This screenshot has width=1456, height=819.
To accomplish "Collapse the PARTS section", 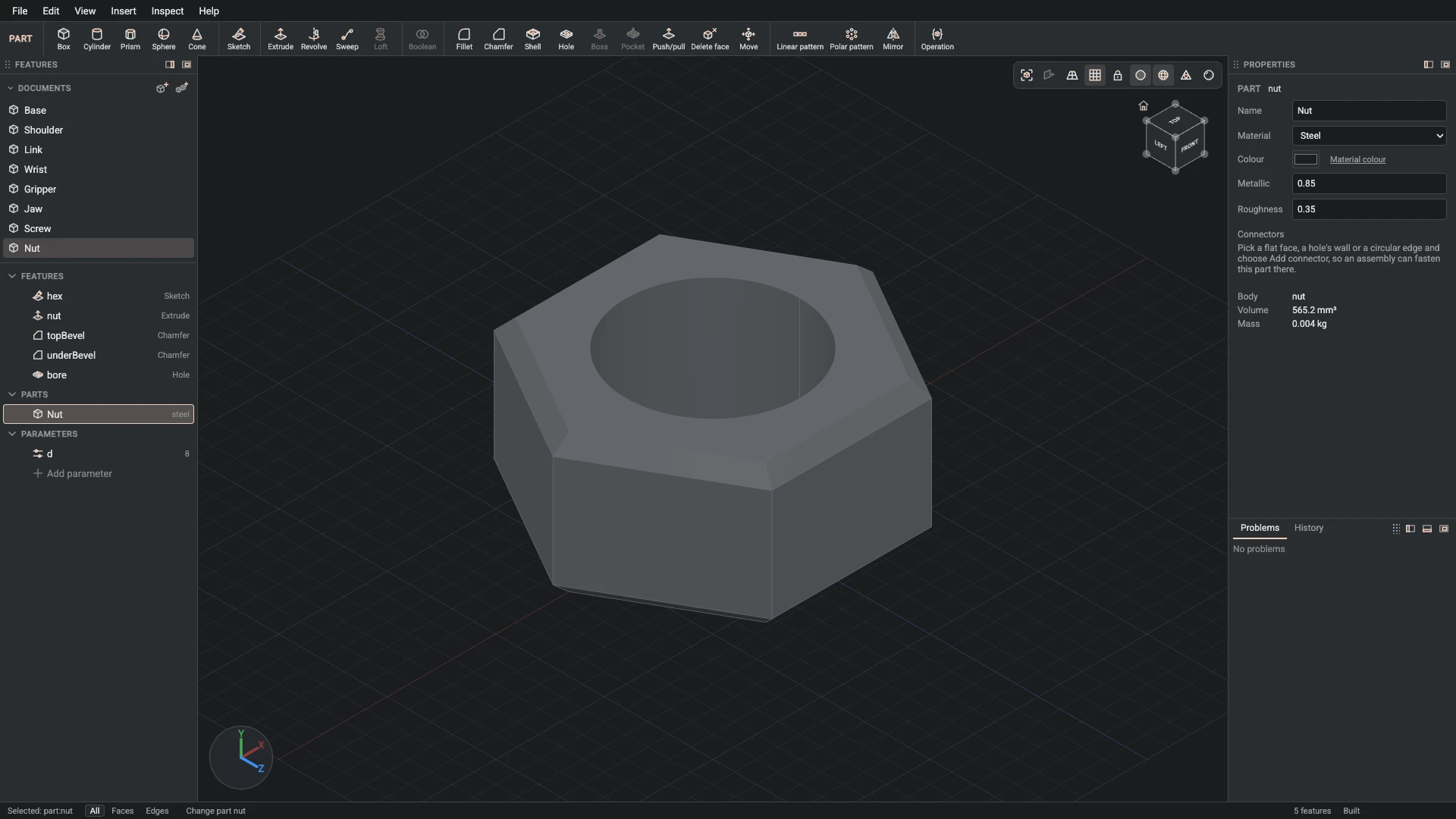I will tap(12, 394).
